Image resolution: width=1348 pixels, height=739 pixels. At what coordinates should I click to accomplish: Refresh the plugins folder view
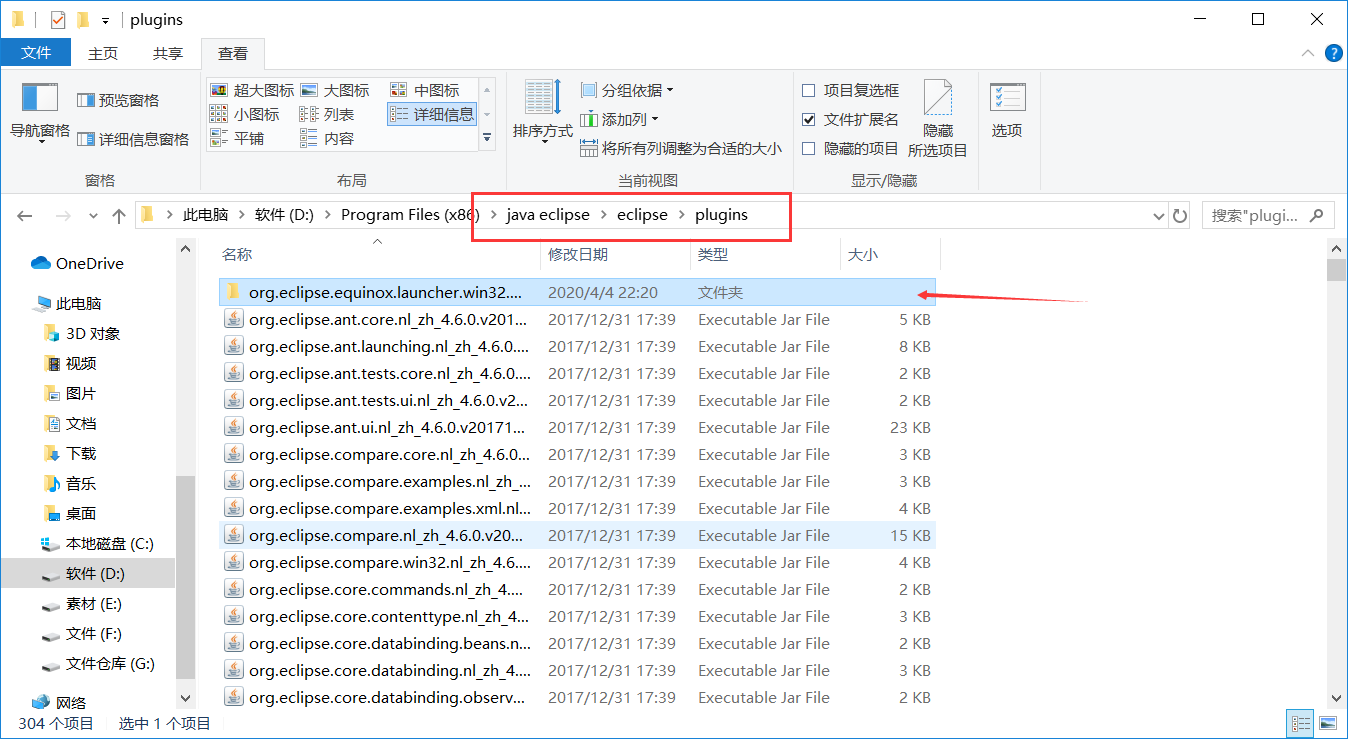[1179, 215]
